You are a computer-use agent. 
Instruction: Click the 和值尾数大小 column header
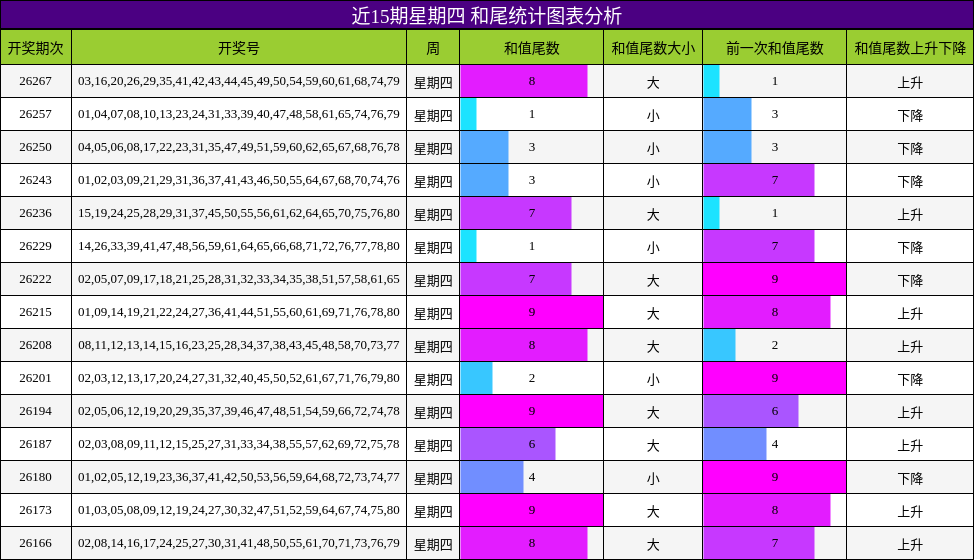coord(653,48)
